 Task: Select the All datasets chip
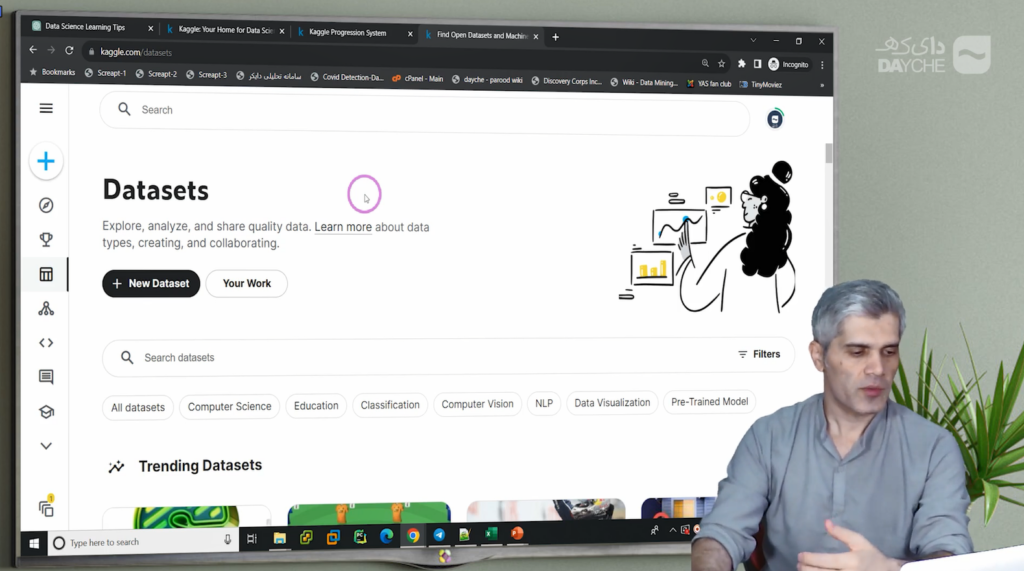coord(138,408)
